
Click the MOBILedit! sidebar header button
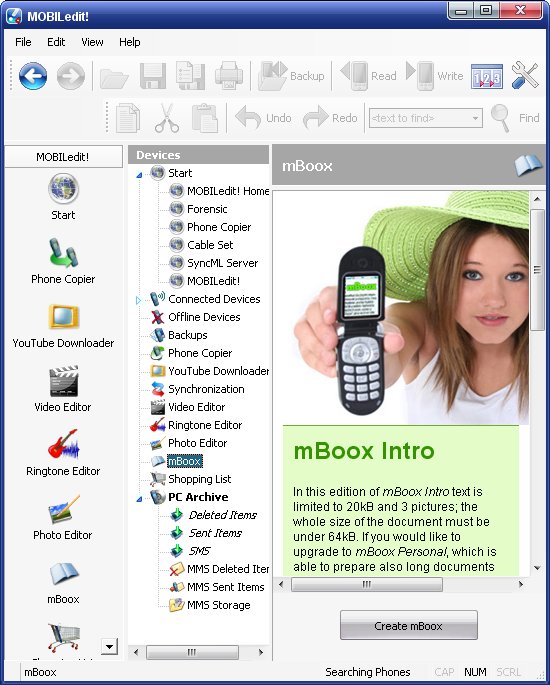[63, 157]
